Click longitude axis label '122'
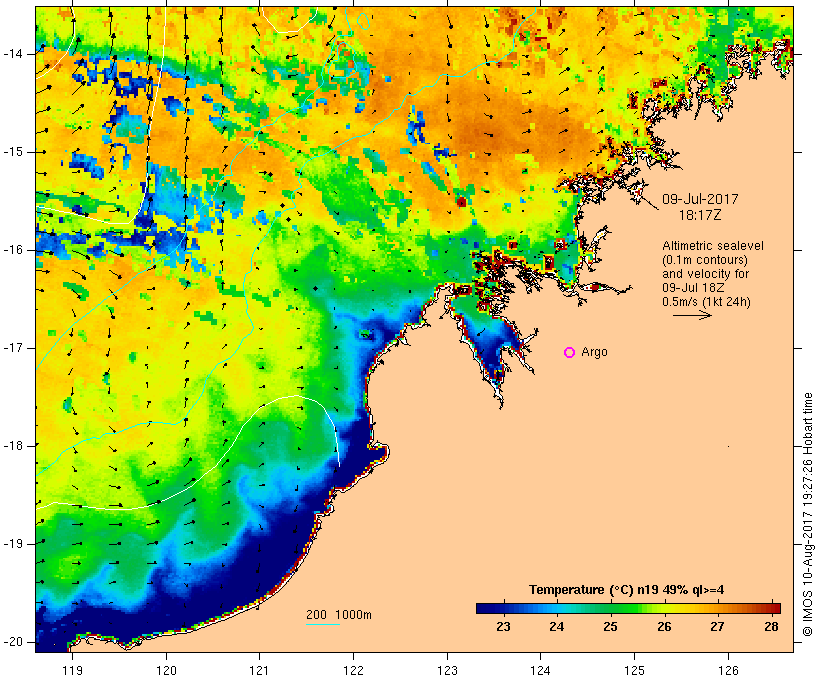 point(353,671)
